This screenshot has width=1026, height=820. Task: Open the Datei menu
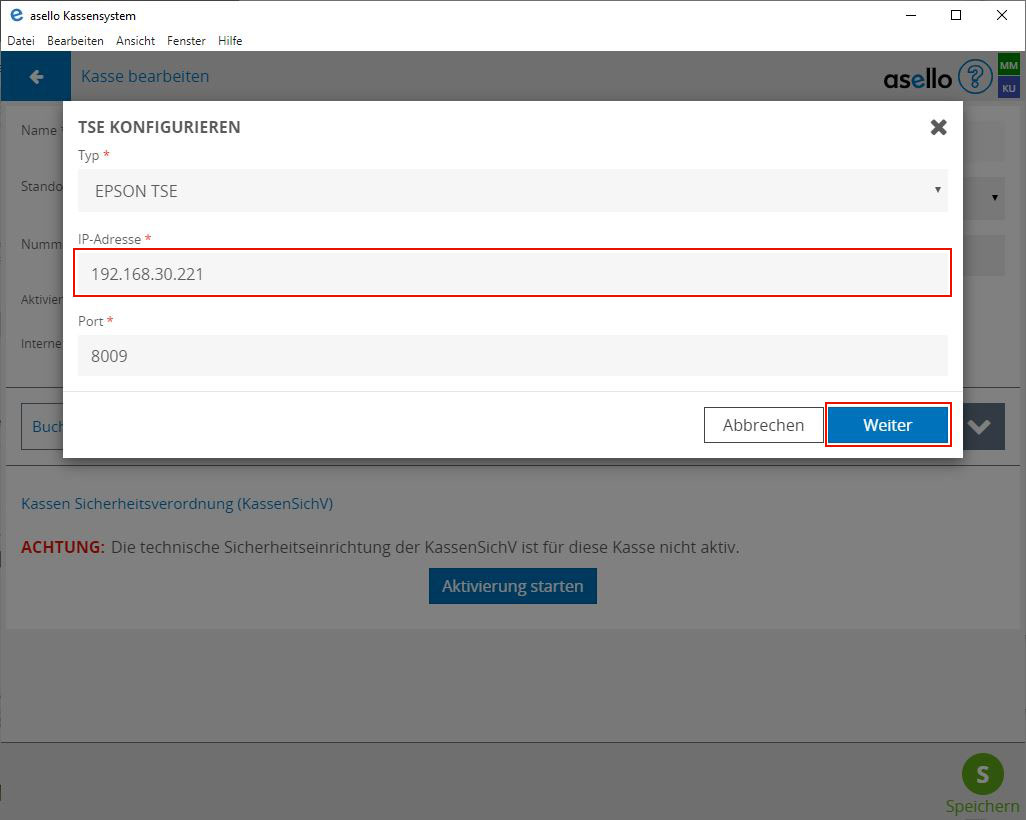[x=21, y=41]
